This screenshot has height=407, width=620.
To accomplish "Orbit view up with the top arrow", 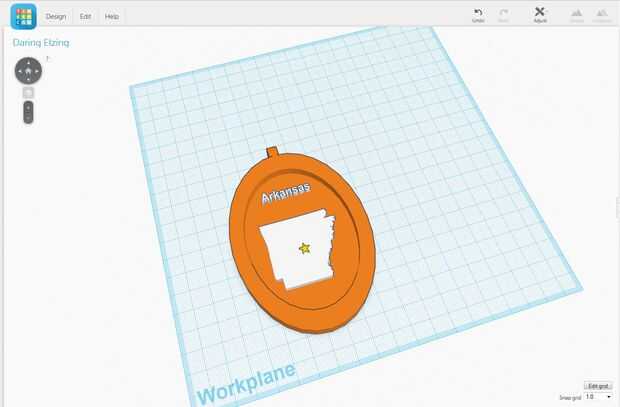I will click(x=28, y=62).
